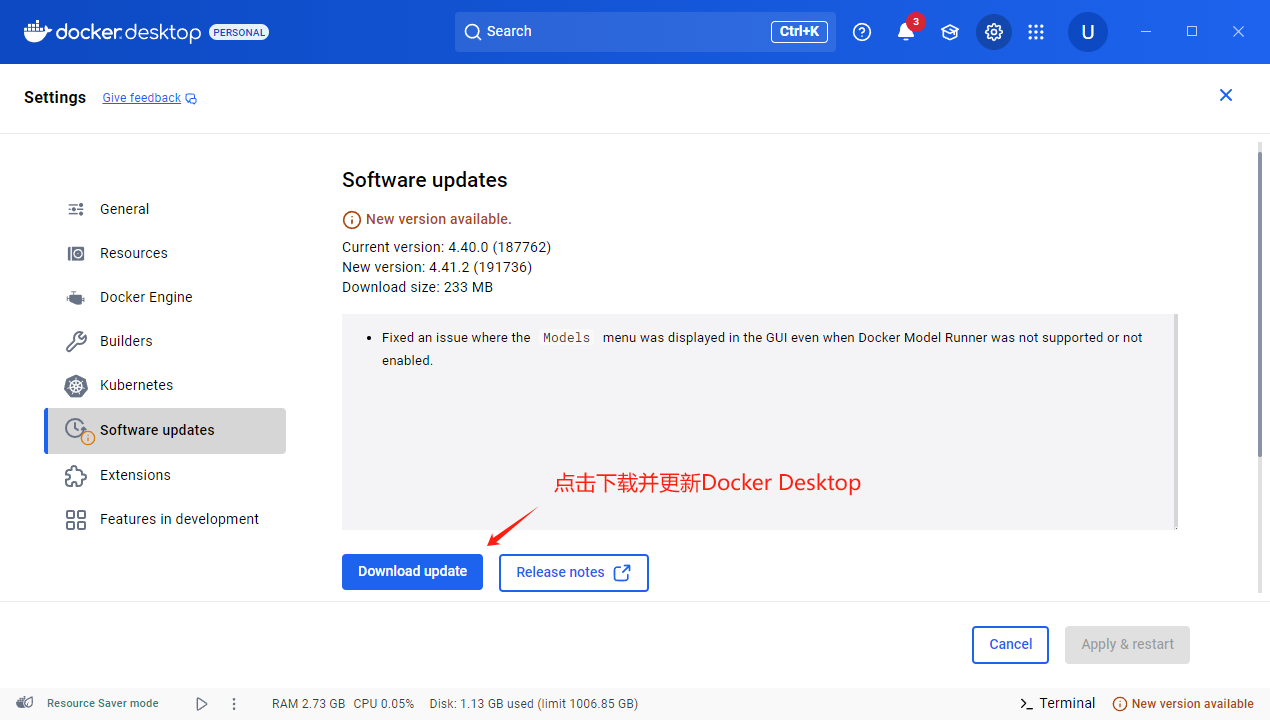Click the Resources disk icon

(x=76, y=253)
